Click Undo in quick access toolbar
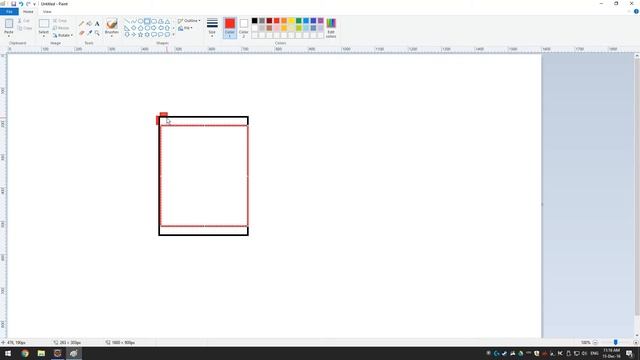 [x=21, y=4]
